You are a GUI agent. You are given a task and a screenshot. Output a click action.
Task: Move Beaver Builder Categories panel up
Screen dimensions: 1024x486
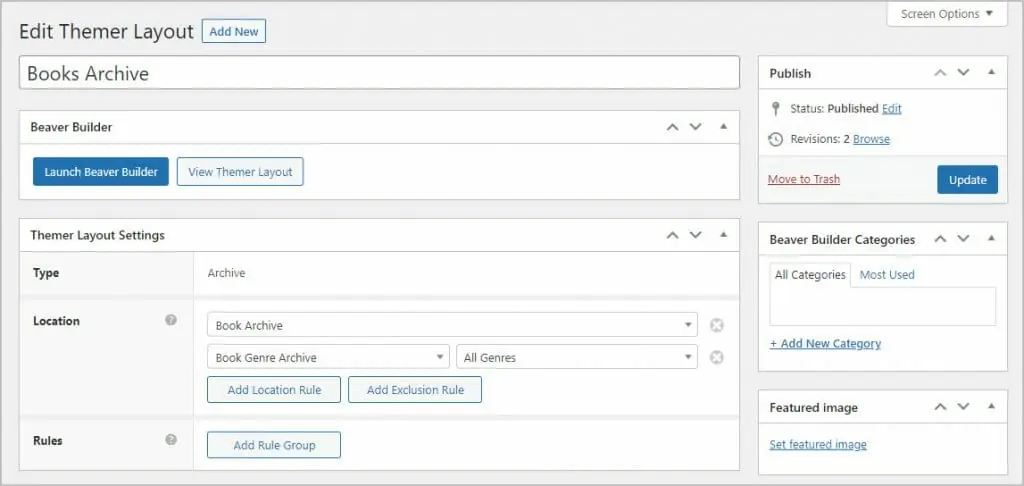click(940, 239)
